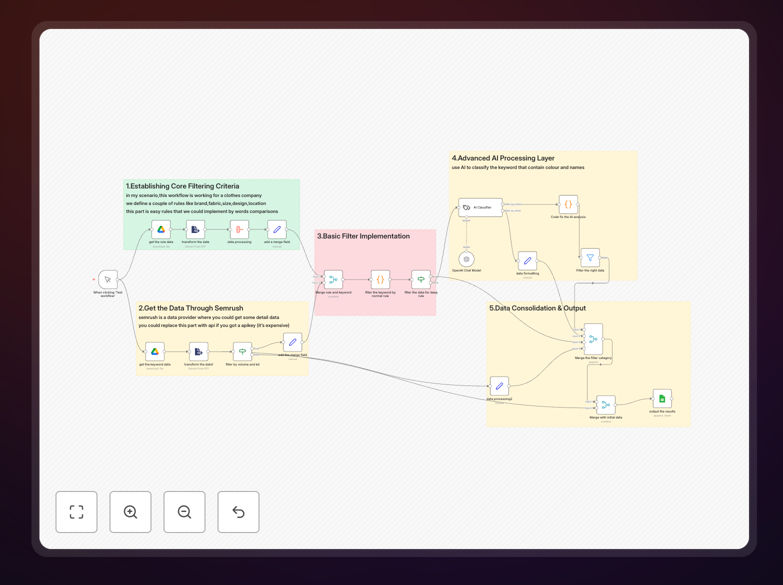Open the merge node in Basic Filter section
783x585 pixels.
point(333,280)
